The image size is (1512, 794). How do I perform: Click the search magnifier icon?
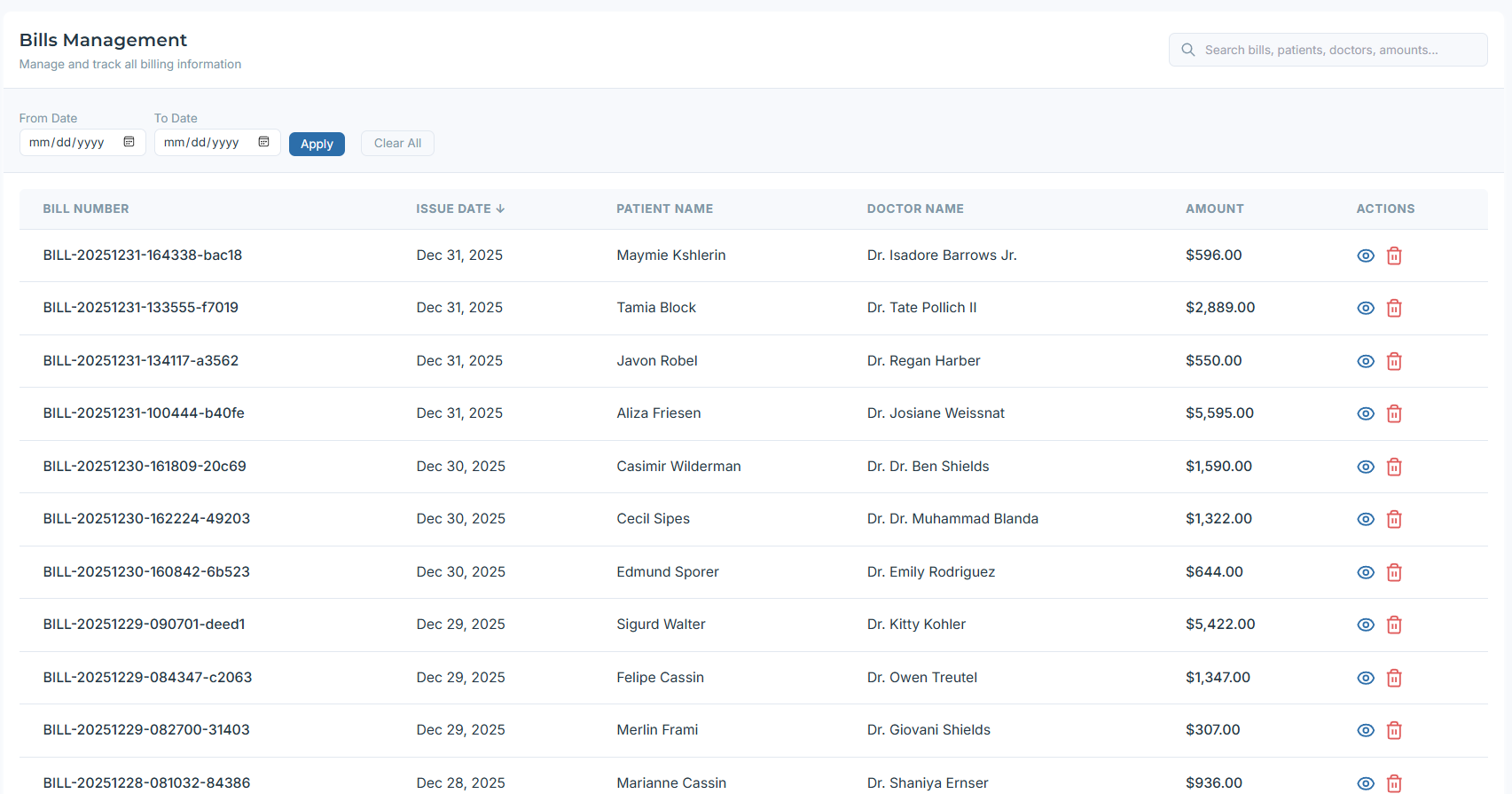1188,50
